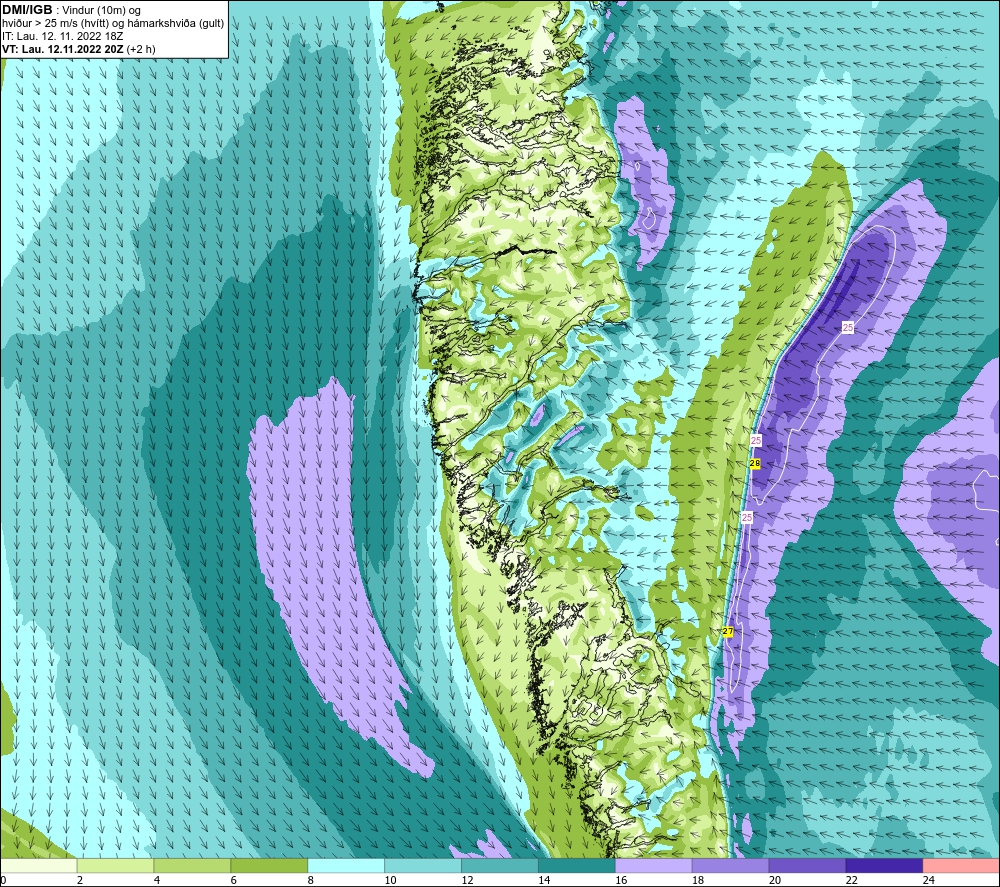
Task: Click the '18' tick label on the color scale
Action: [698, 880]
